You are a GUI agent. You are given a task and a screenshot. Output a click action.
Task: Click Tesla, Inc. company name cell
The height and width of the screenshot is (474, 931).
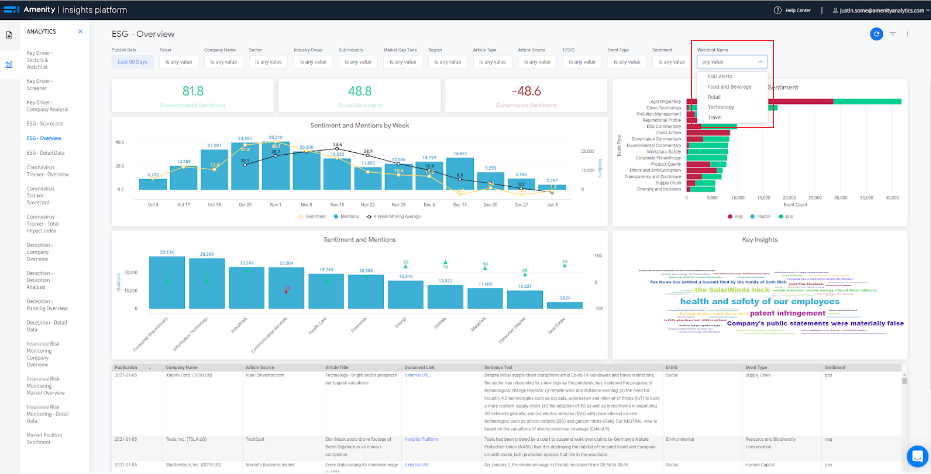(188, 440)
